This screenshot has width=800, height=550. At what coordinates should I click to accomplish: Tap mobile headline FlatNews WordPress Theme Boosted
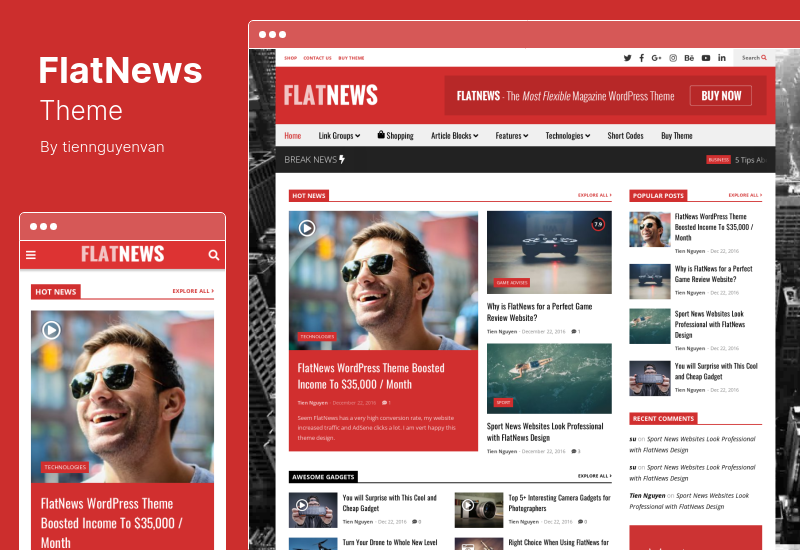111,523
